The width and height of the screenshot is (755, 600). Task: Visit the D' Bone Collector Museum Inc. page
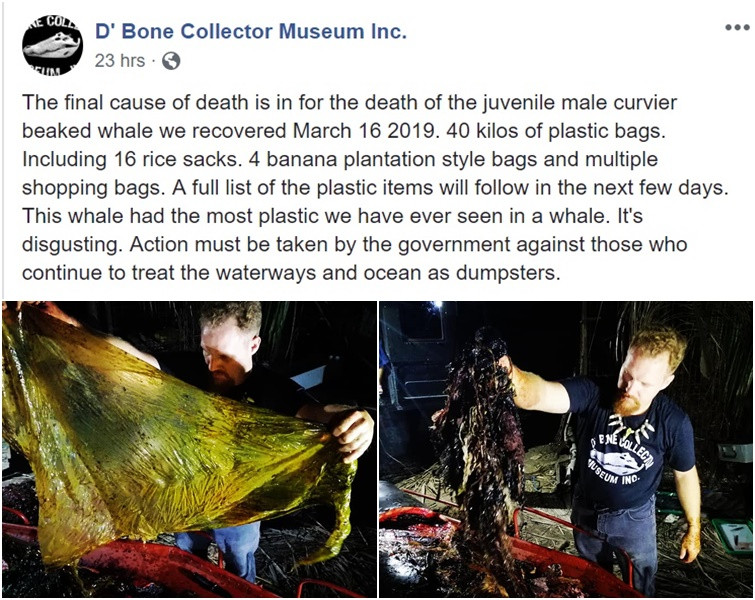251,31
